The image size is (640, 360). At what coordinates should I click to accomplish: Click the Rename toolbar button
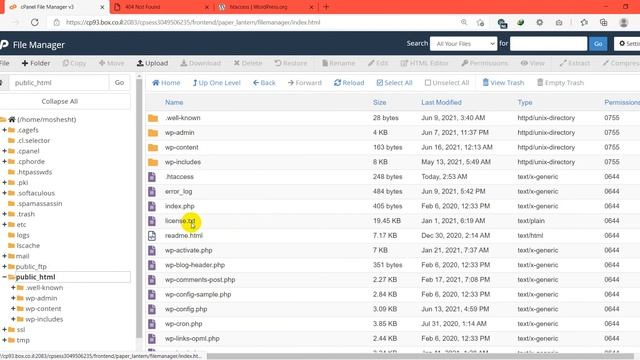[x=338, y=63]
